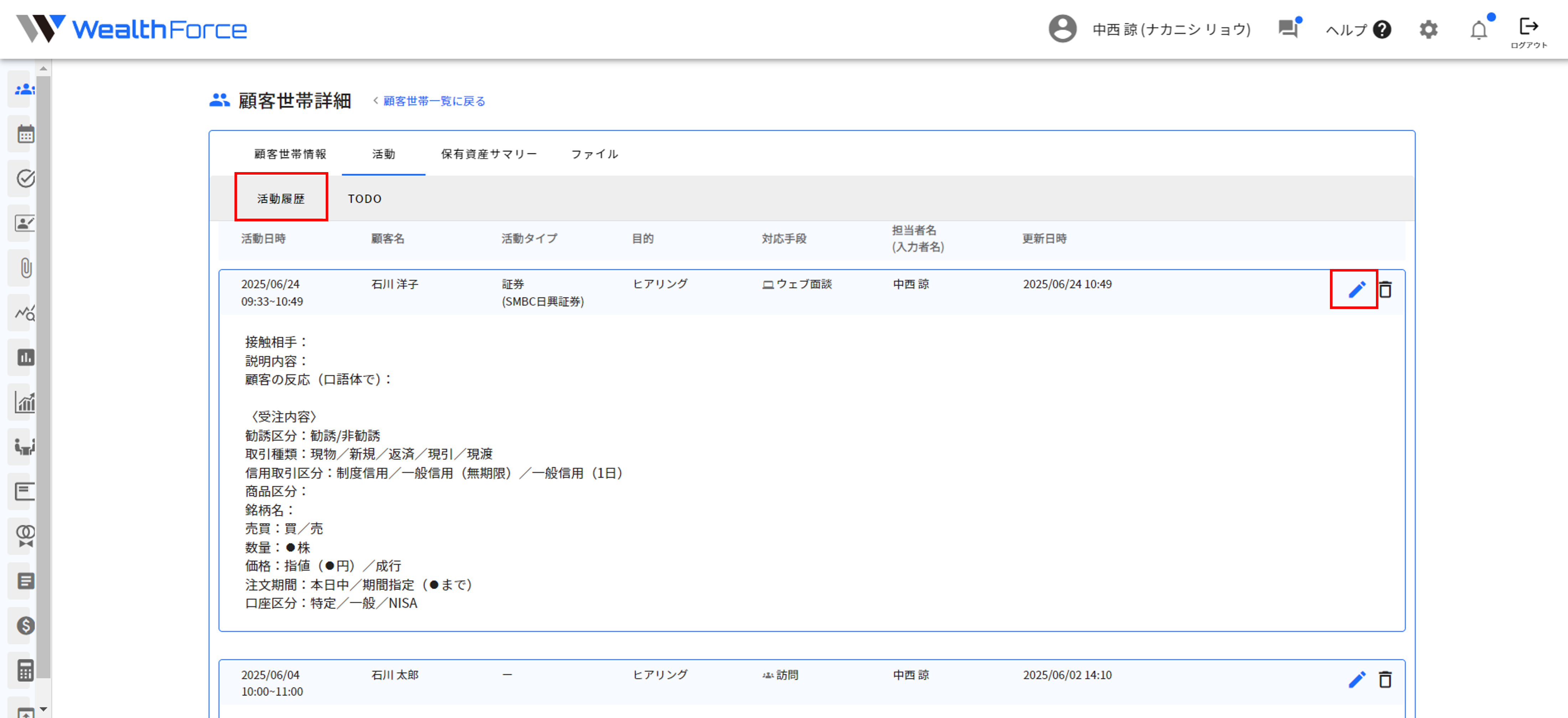This screenshot has height=718, width=1568.
Task: Delete the 2025/06/24 activity with trash icon
Action: (1385, 290)
